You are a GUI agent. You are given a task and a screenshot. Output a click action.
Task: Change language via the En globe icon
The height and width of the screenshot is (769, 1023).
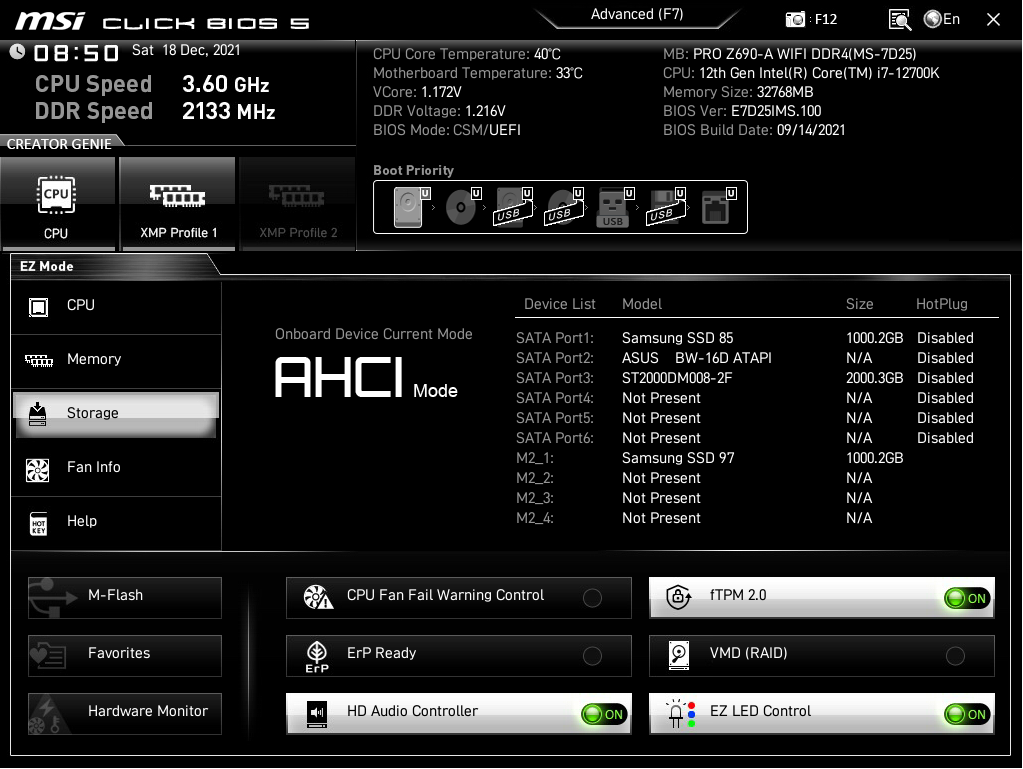click(941, 19)
